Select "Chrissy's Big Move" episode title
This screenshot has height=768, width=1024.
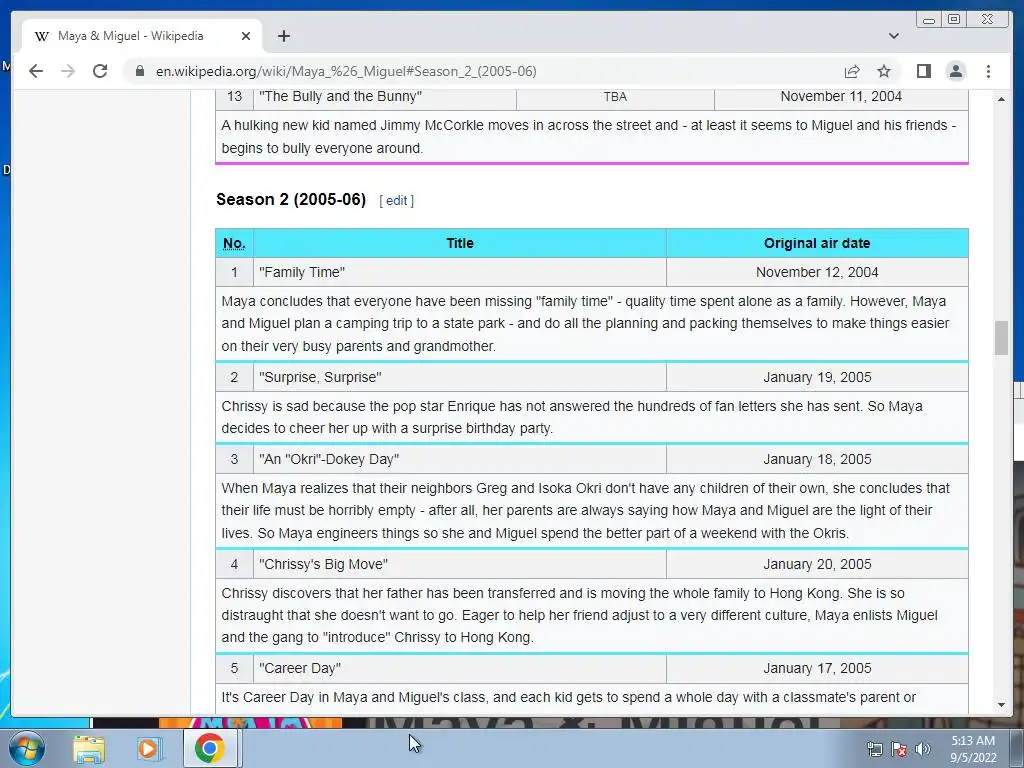point(323,564)
